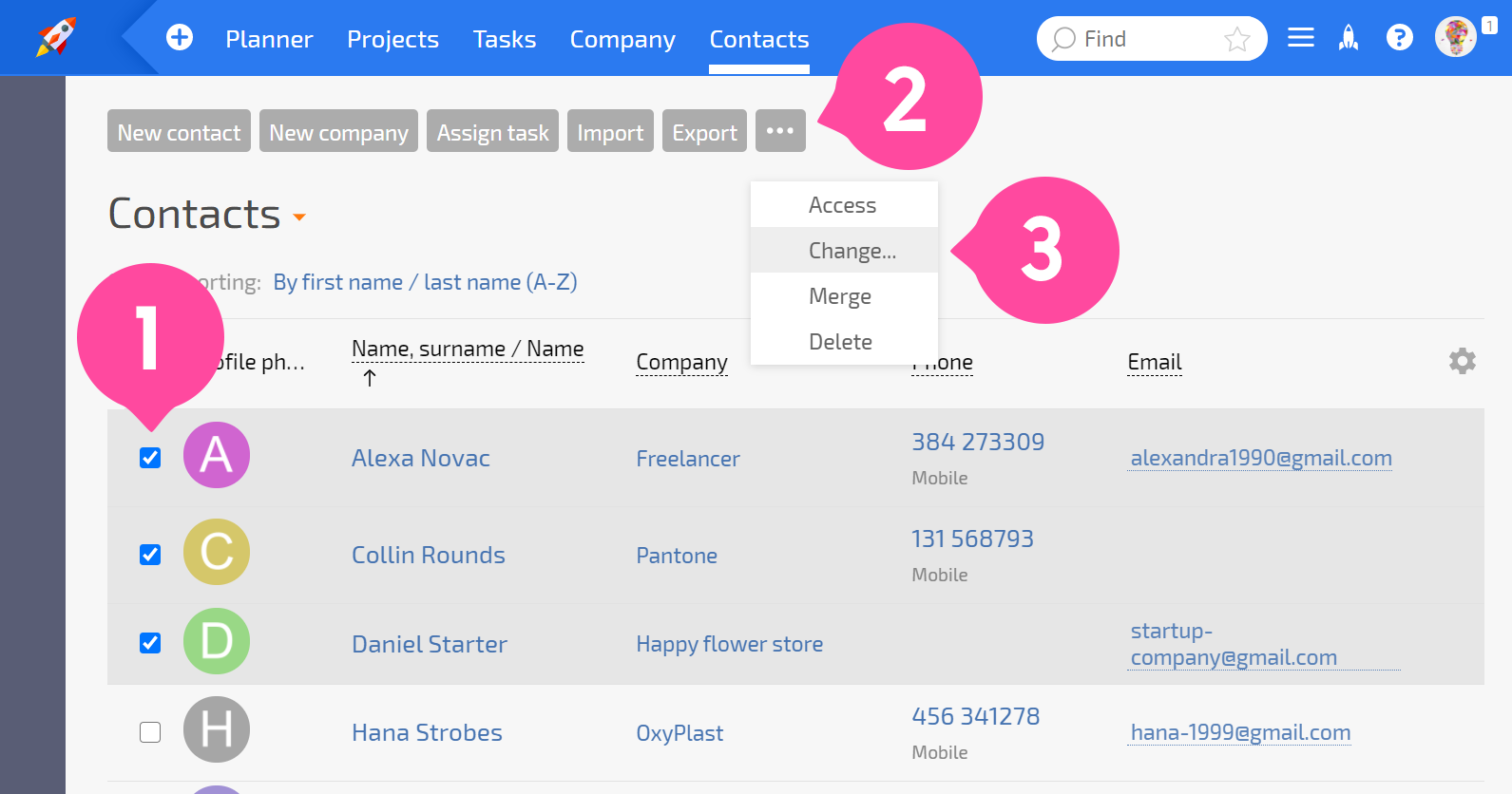Click the Company column header
The height and width of the screenshot is (794, 1512).
click(681, 362)
